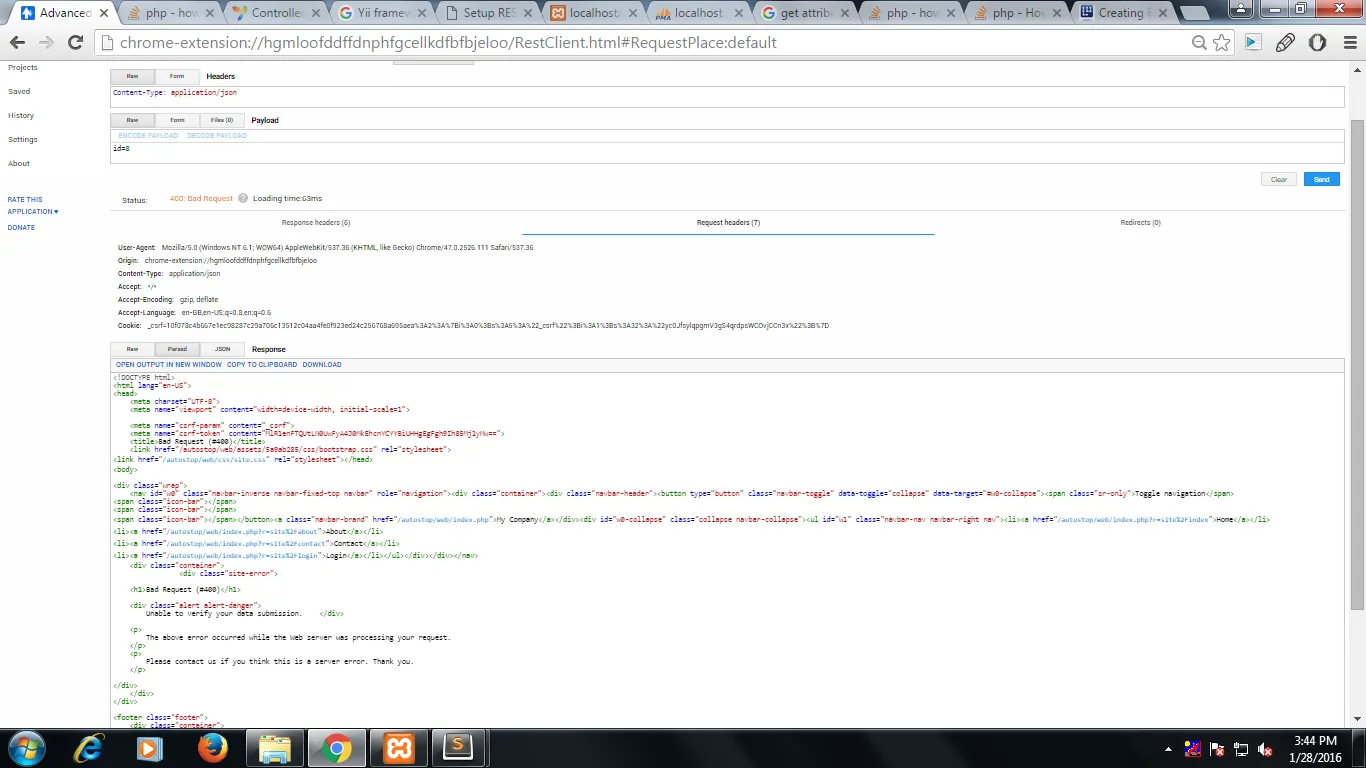Screen dimensions: 1366x768
Task: Open Projects in the sidebar
Action: pos(23,67)
